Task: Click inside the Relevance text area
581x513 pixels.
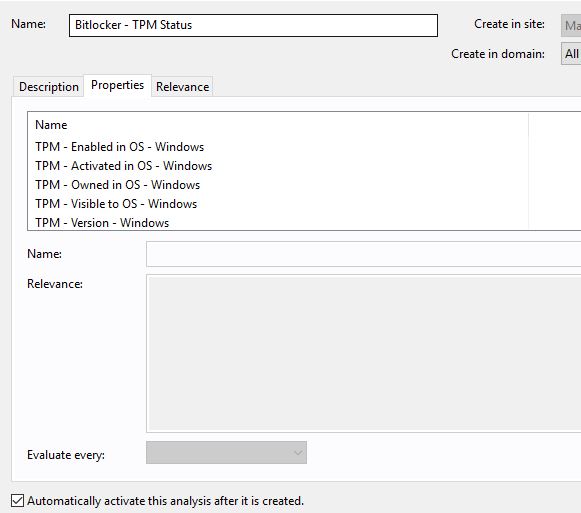Action: coord(363,353)
